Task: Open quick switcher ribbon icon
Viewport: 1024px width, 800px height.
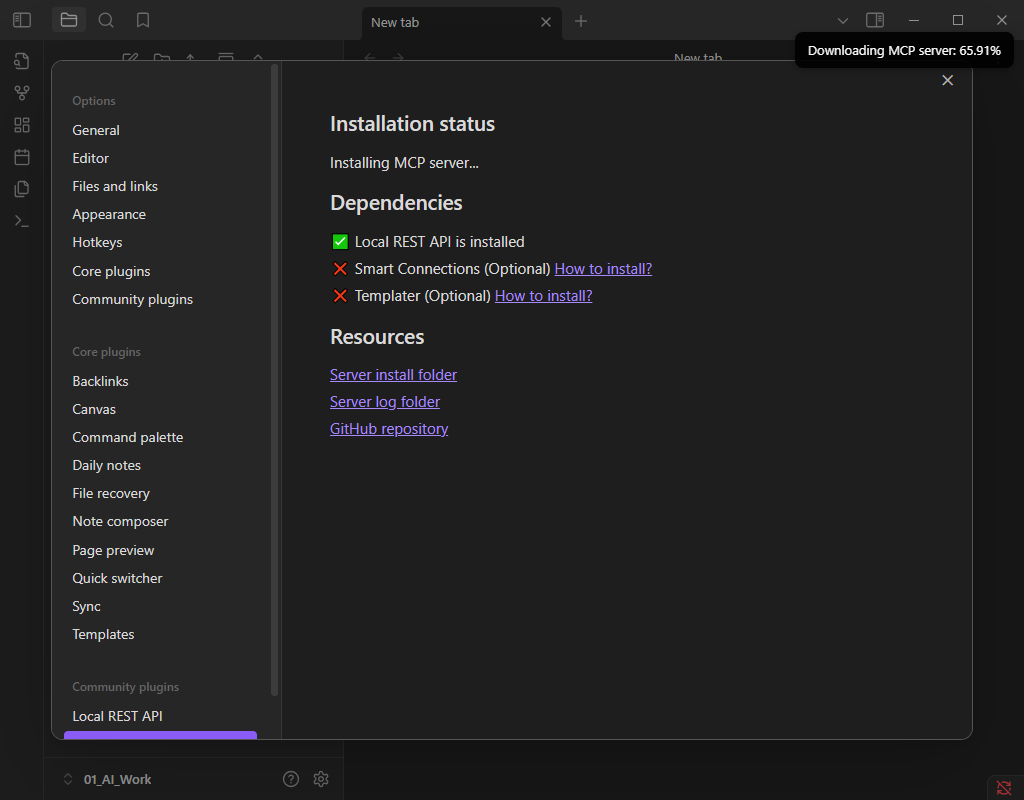Action: [22, 61]
